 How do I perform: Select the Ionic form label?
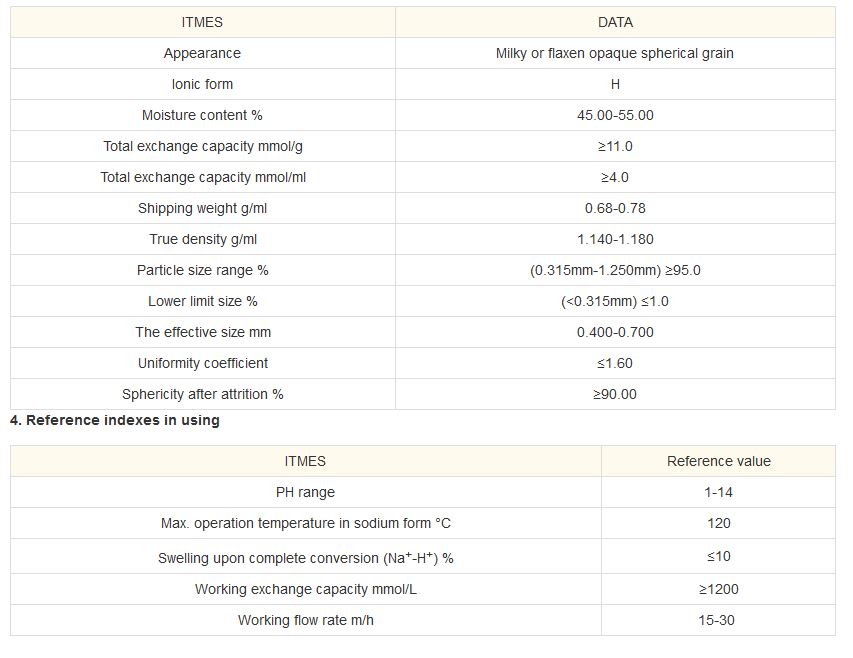[x=202, y=84]
